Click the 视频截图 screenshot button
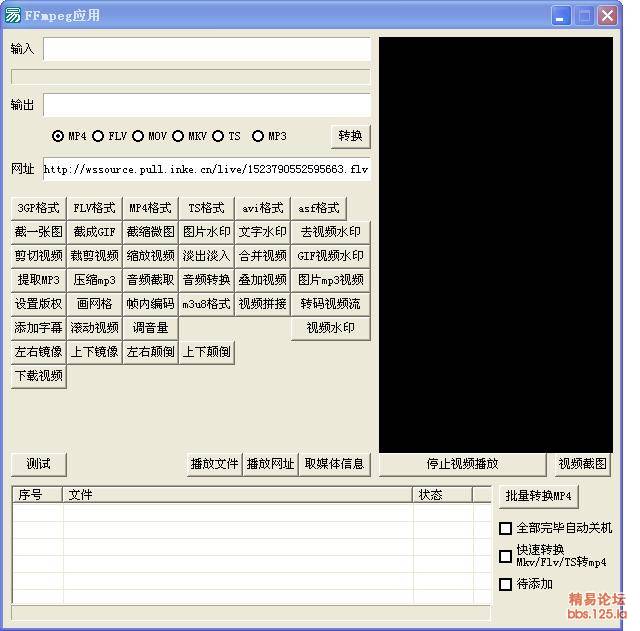Screen dimensions: 640x631 [x=582, y=464]
